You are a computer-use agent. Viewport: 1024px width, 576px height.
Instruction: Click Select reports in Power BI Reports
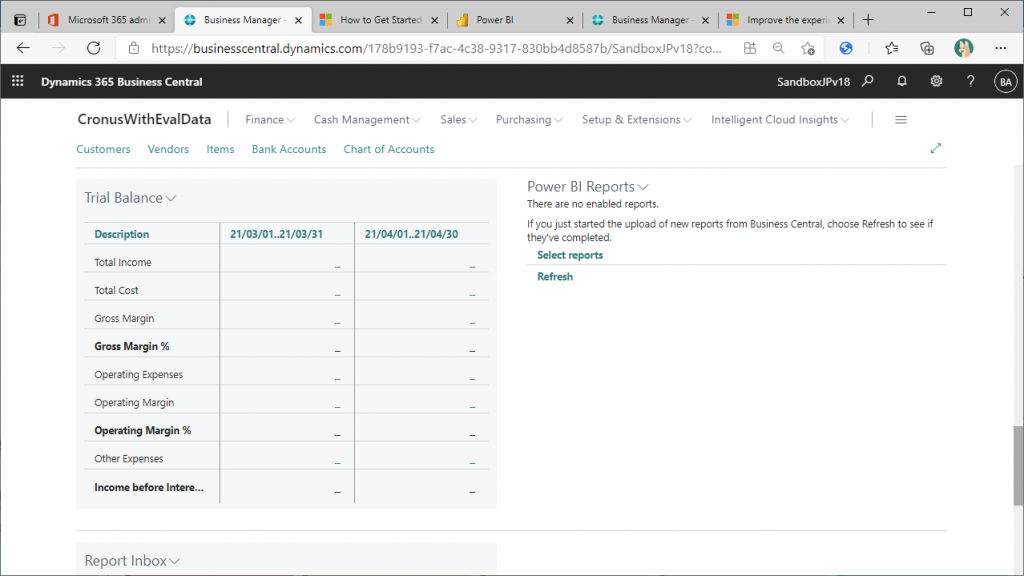point(569,255)
